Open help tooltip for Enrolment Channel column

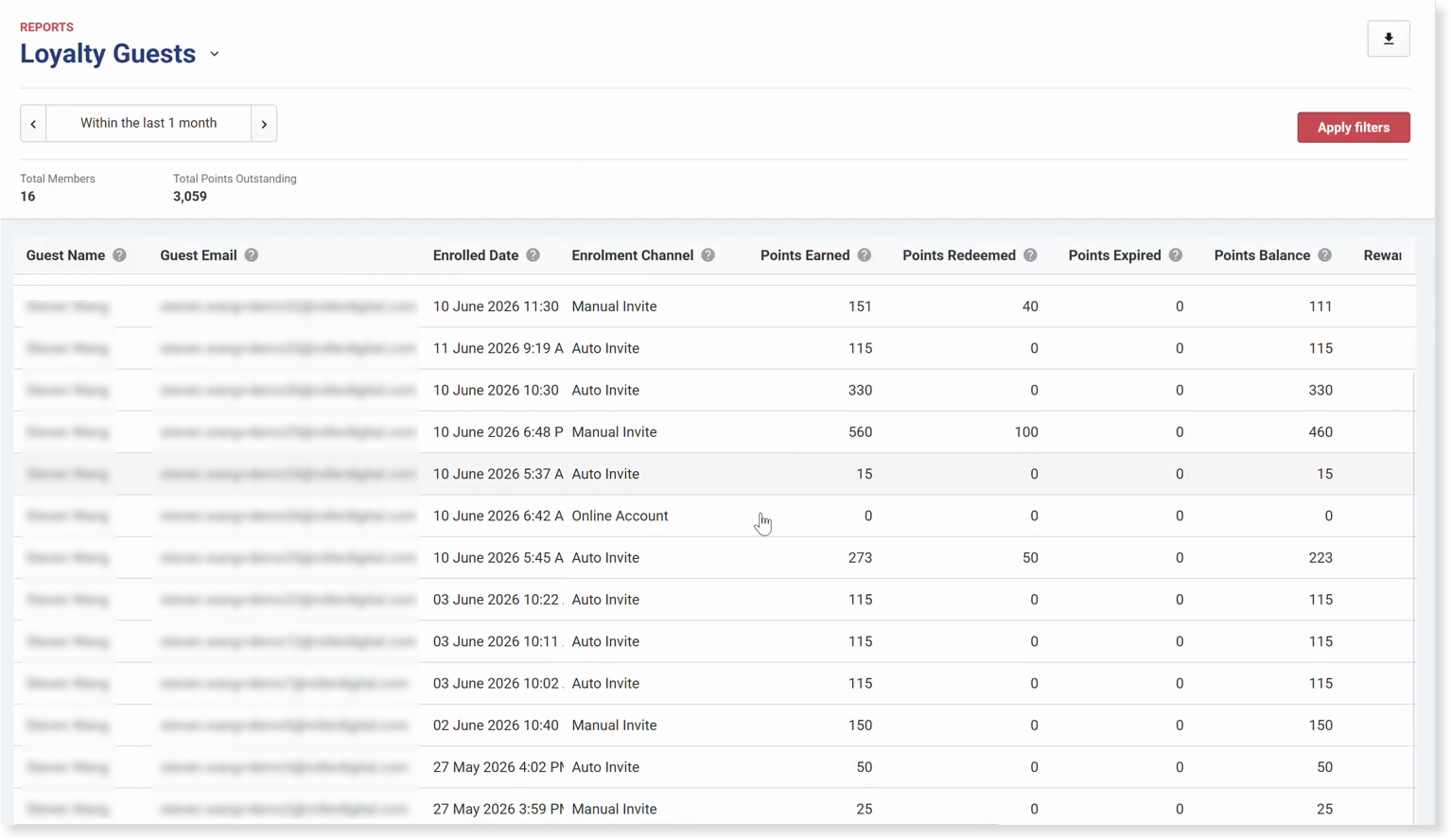(708, 255)
